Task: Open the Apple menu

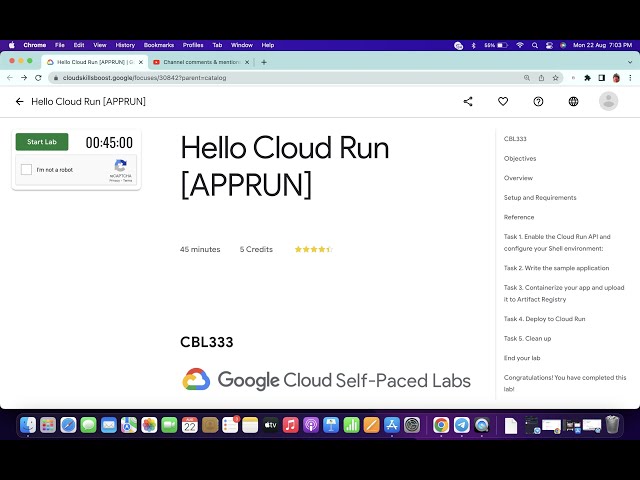Action: 12,45
